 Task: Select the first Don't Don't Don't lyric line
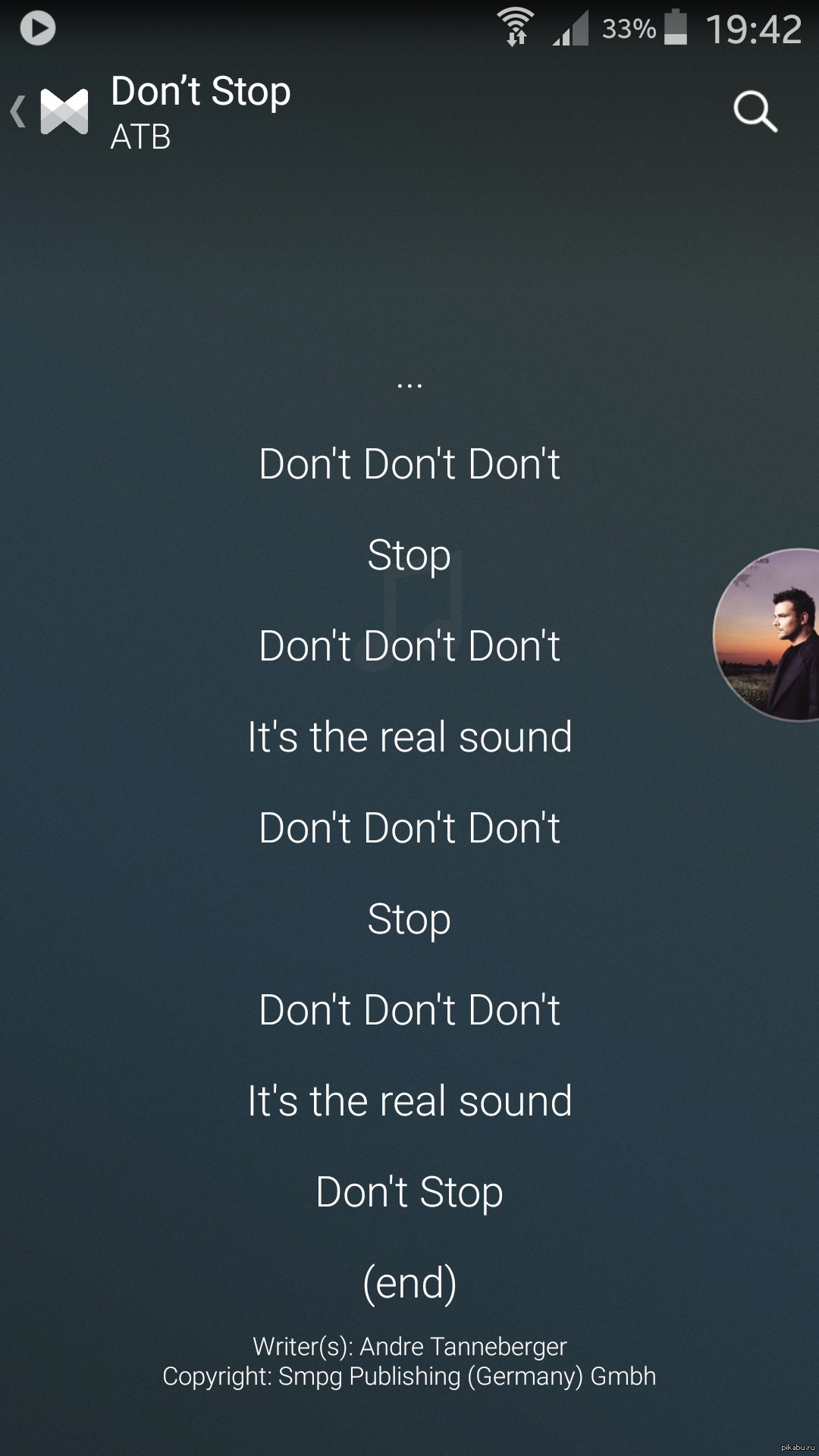[x=409, y=463]
